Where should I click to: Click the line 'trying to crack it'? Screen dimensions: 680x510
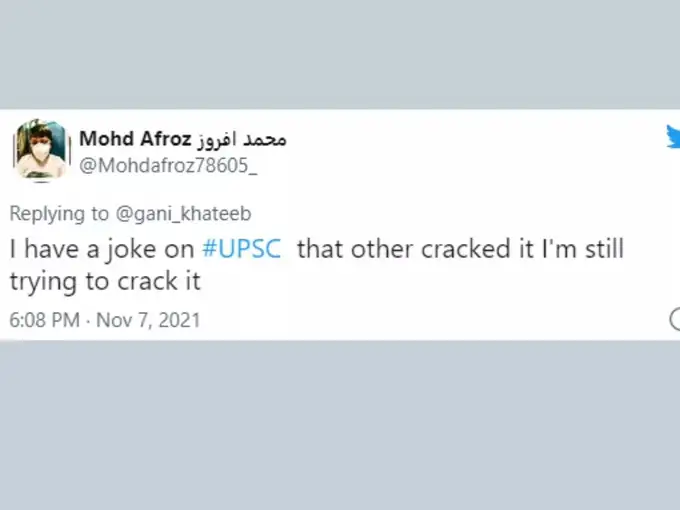pos(105,281)
